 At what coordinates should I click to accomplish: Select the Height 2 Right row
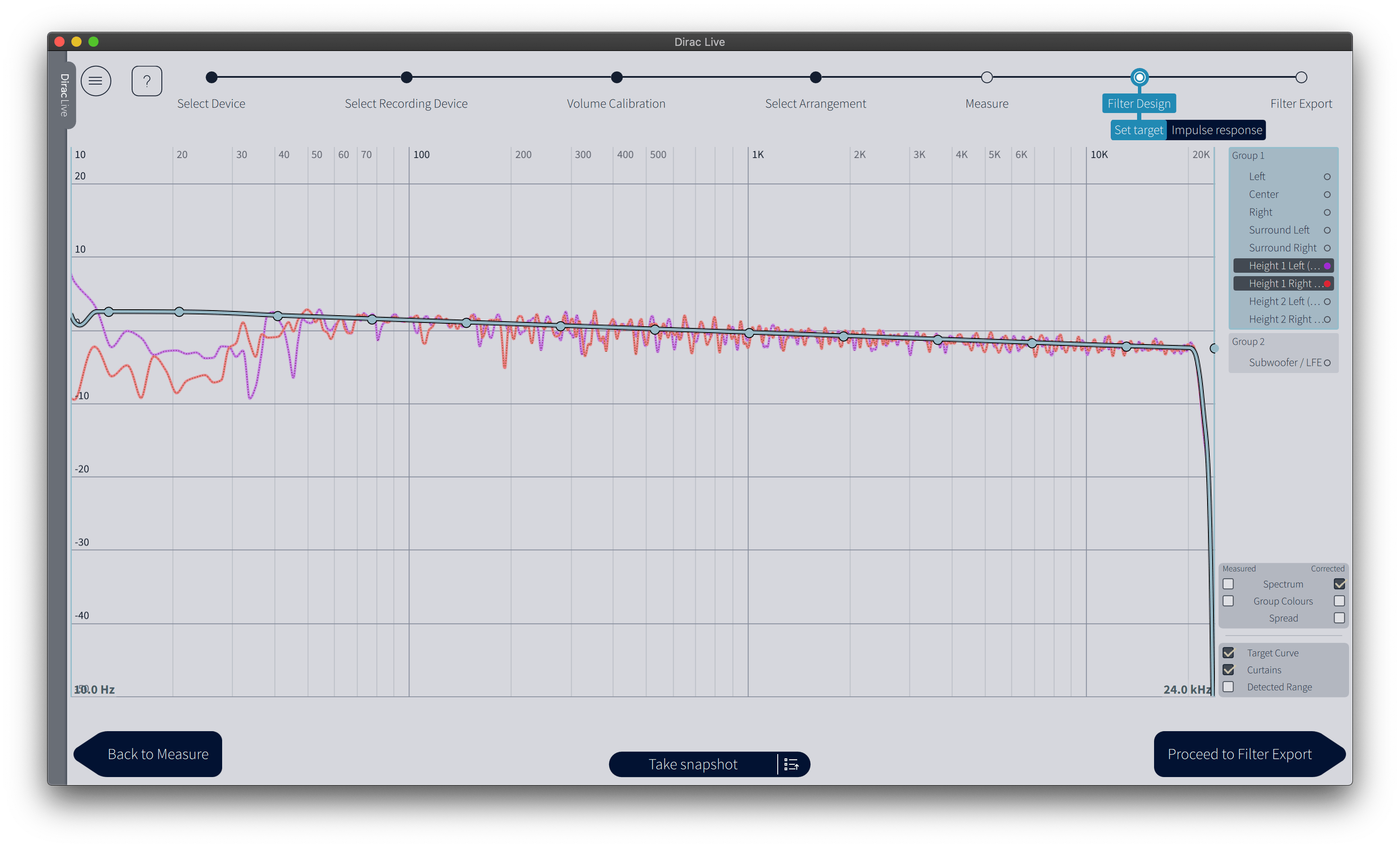click(x=1284, y=319)
